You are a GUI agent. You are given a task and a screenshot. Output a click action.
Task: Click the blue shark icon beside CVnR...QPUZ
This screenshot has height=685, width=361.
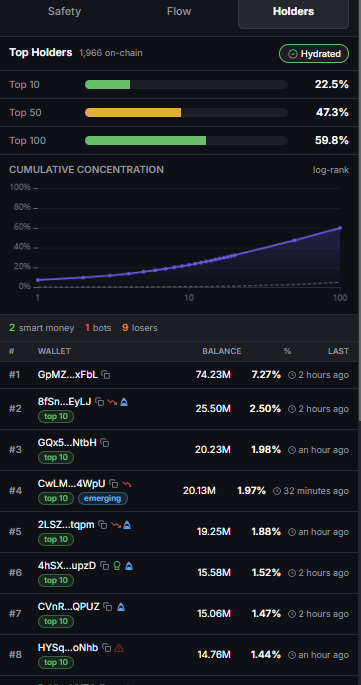(x=121, y=607)
